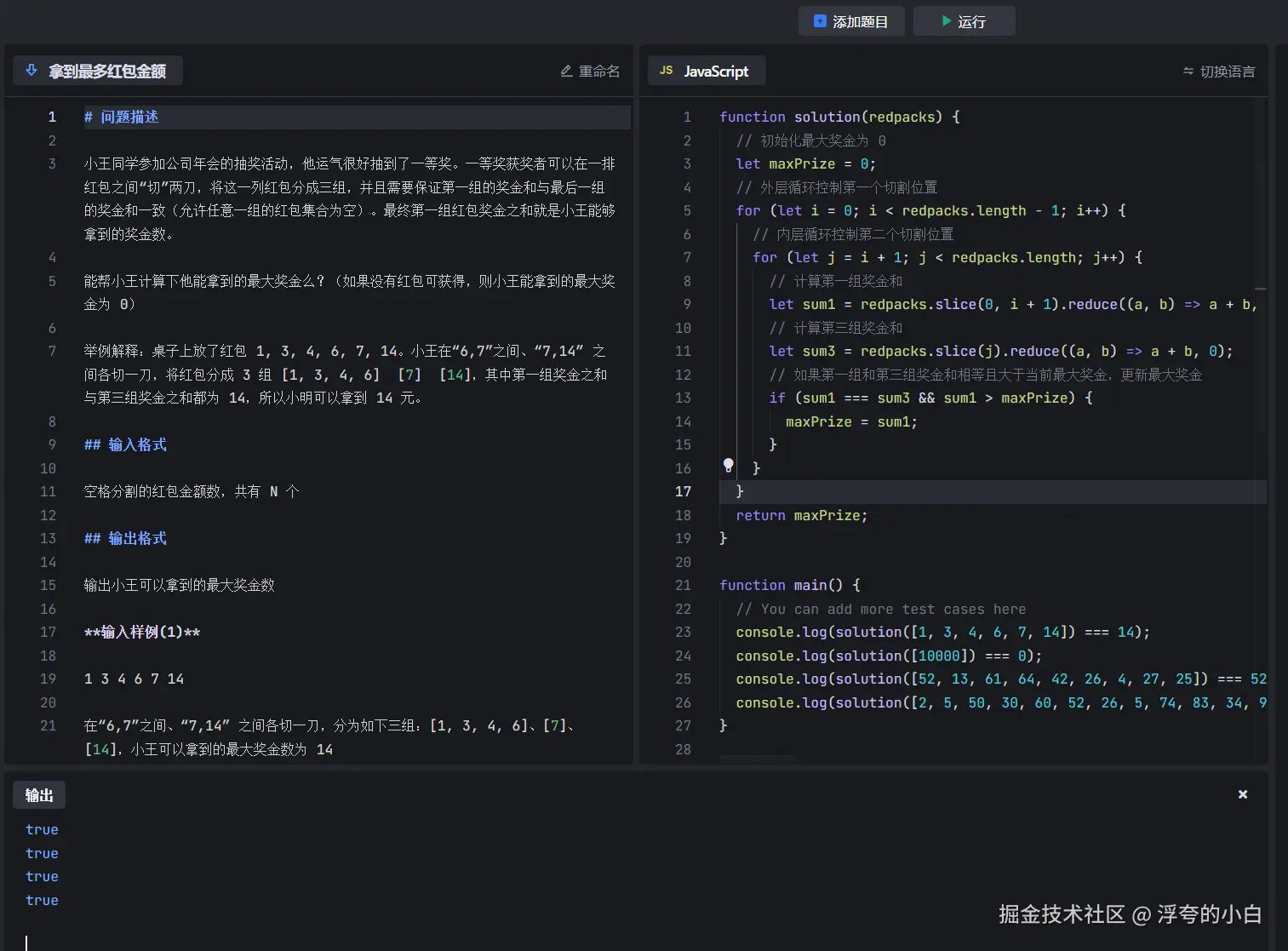Click the green play icon inside 运行 button
Screen dimensions: 1288x951
(947, 20)
